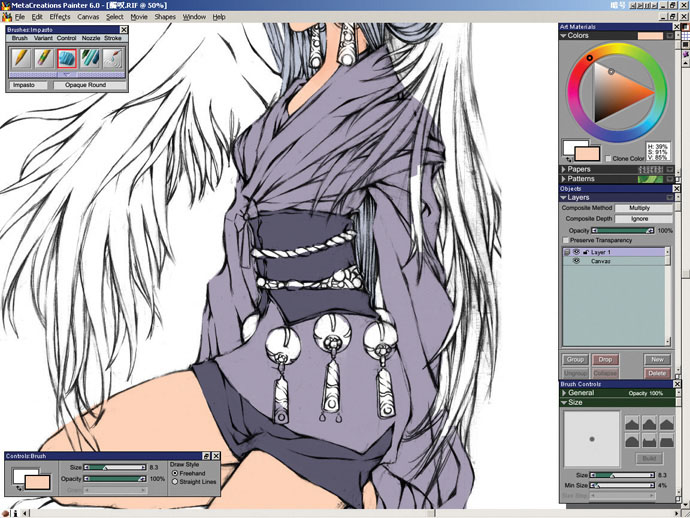Screen dimensions: 690x518
Task: Open the Impasto brush category dropdown
Action: (x=29, y=85)
